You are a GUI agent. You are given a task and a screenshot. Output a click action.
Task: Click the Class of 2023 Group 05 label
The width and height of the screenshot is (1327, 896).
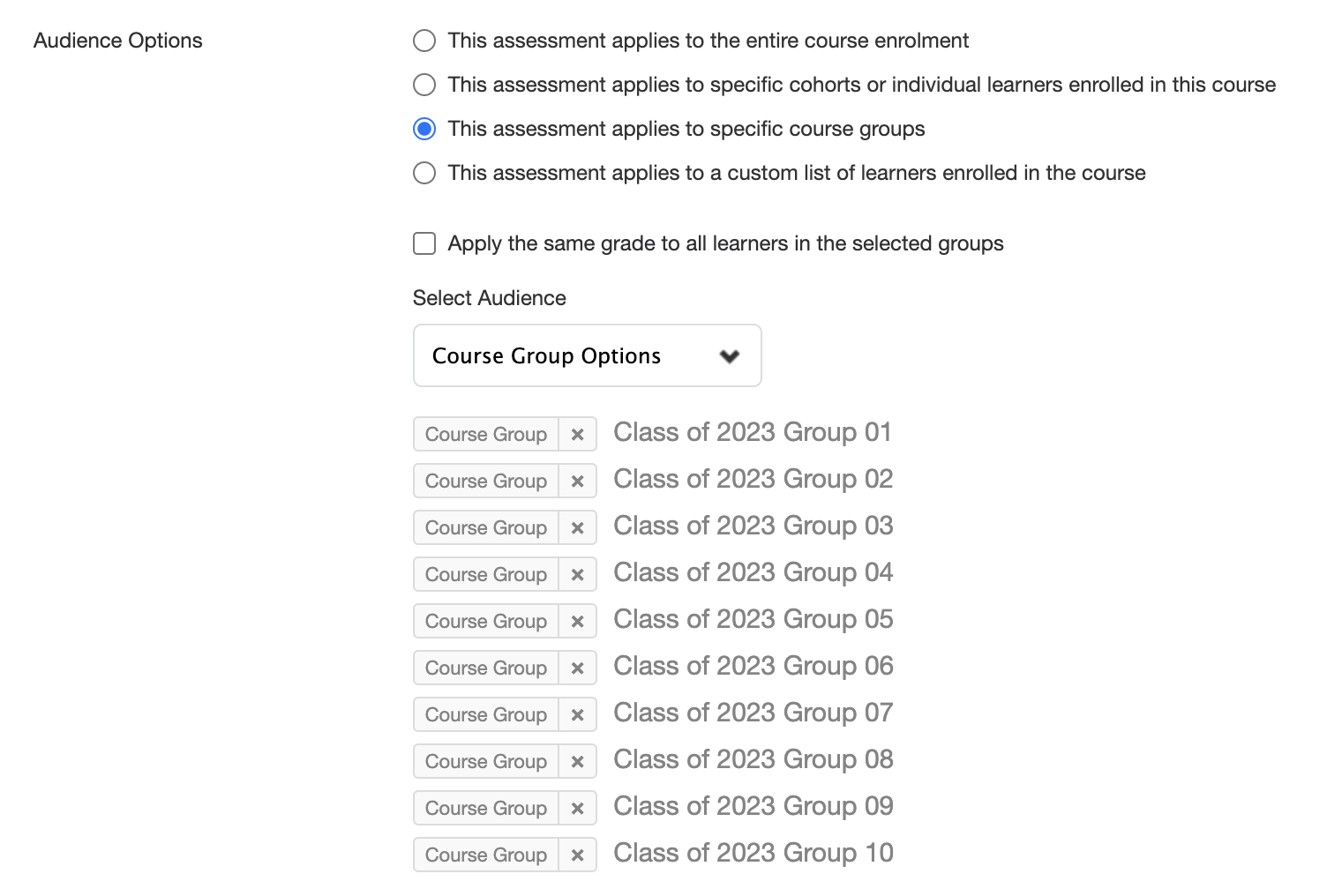[753, 619]
